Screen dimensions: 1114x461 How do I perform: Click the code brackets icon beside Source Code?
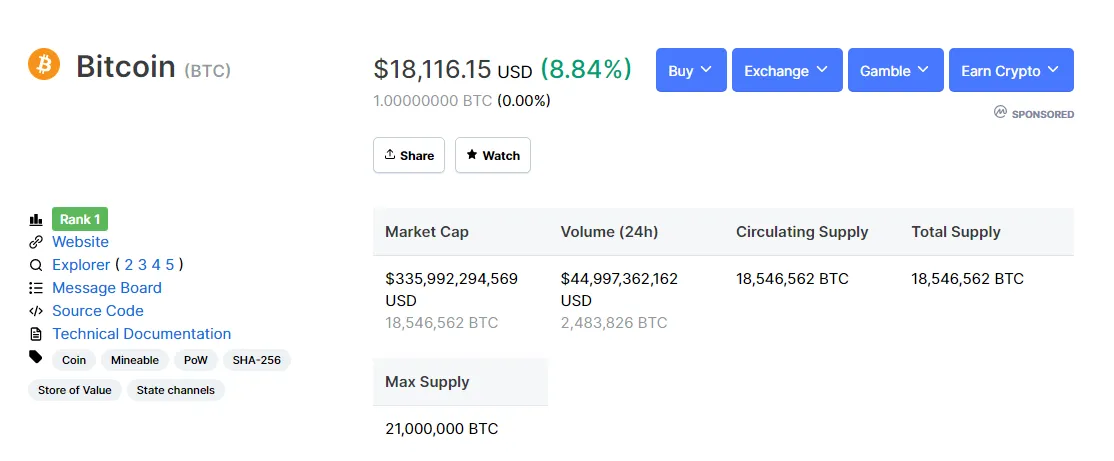36,310
